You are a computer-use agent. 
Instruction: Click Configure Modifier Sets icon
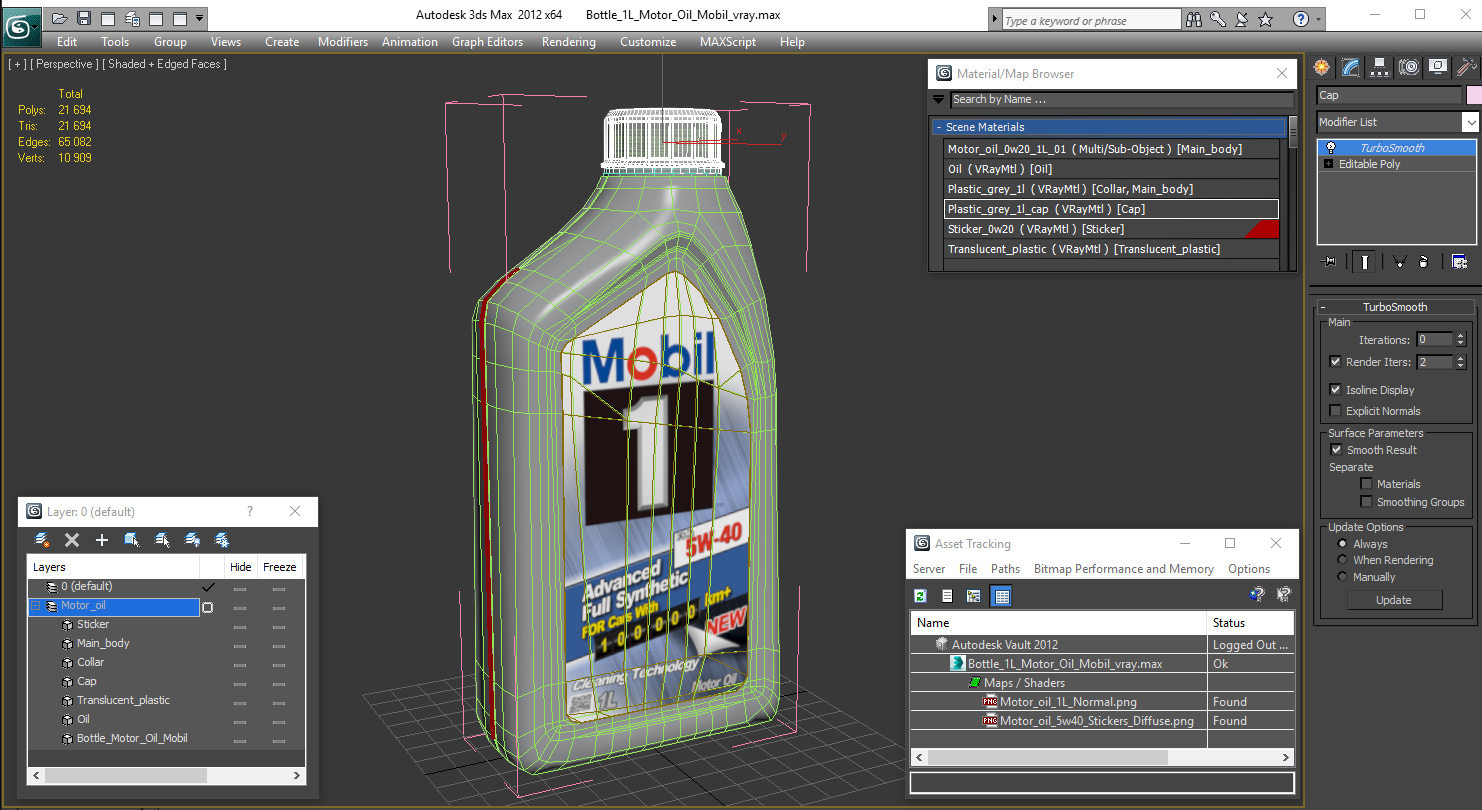(1460, 261)
